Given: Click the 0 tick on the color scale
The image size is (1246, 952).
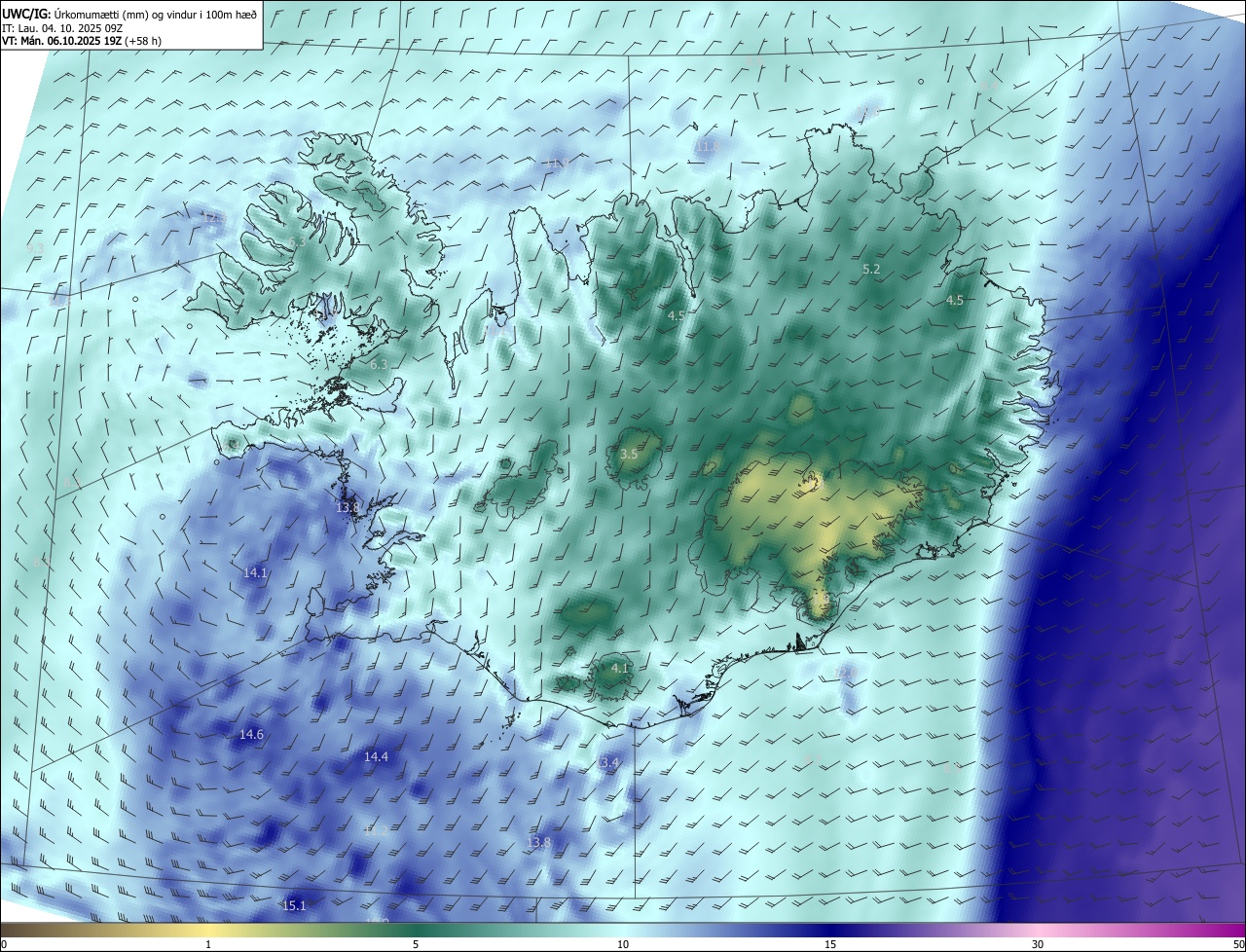Looking at the screenshot, I should click(3, 944).
